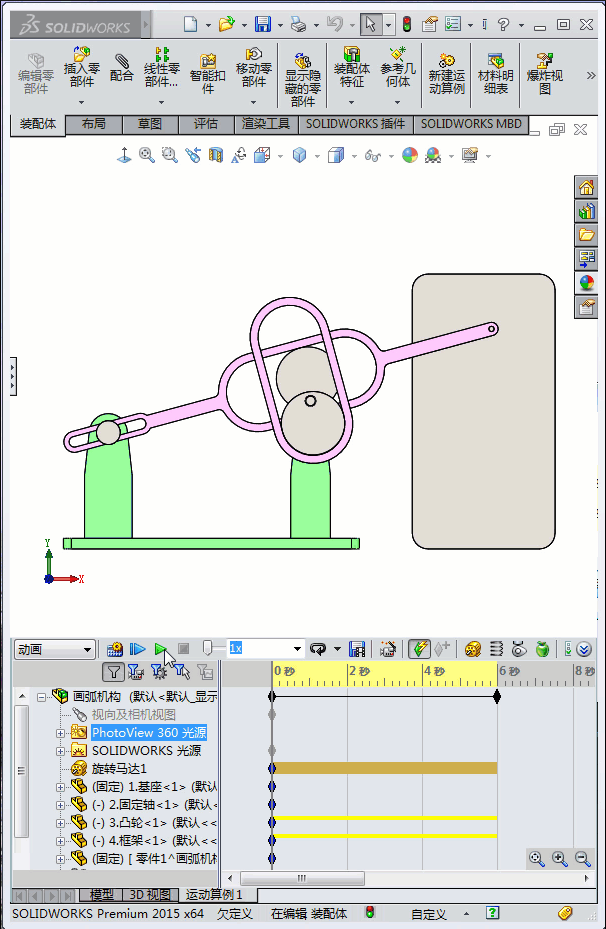
Task: Click the Gravity apple icon
Action: tap(543, 649)
